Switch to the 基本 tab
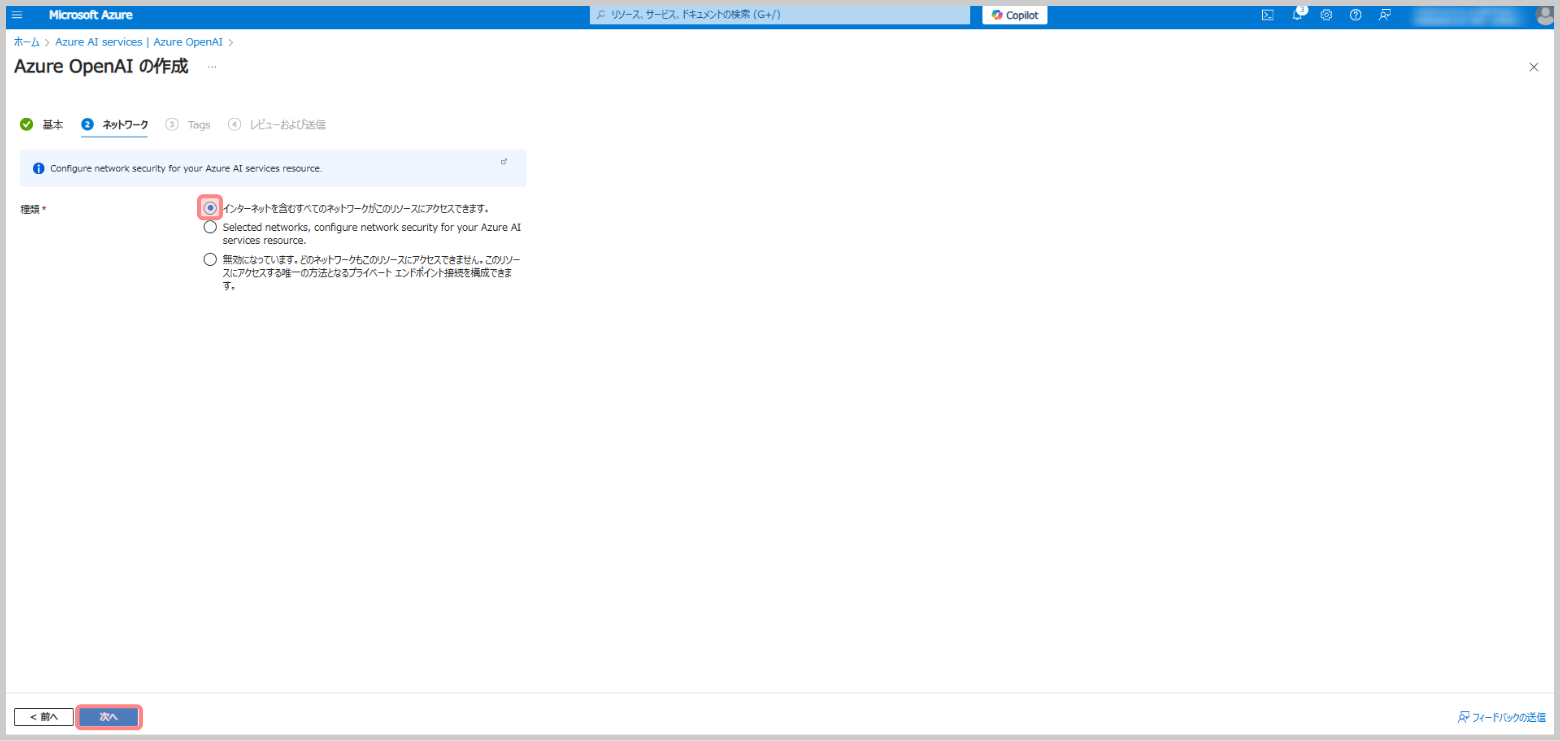 point(42,125)
